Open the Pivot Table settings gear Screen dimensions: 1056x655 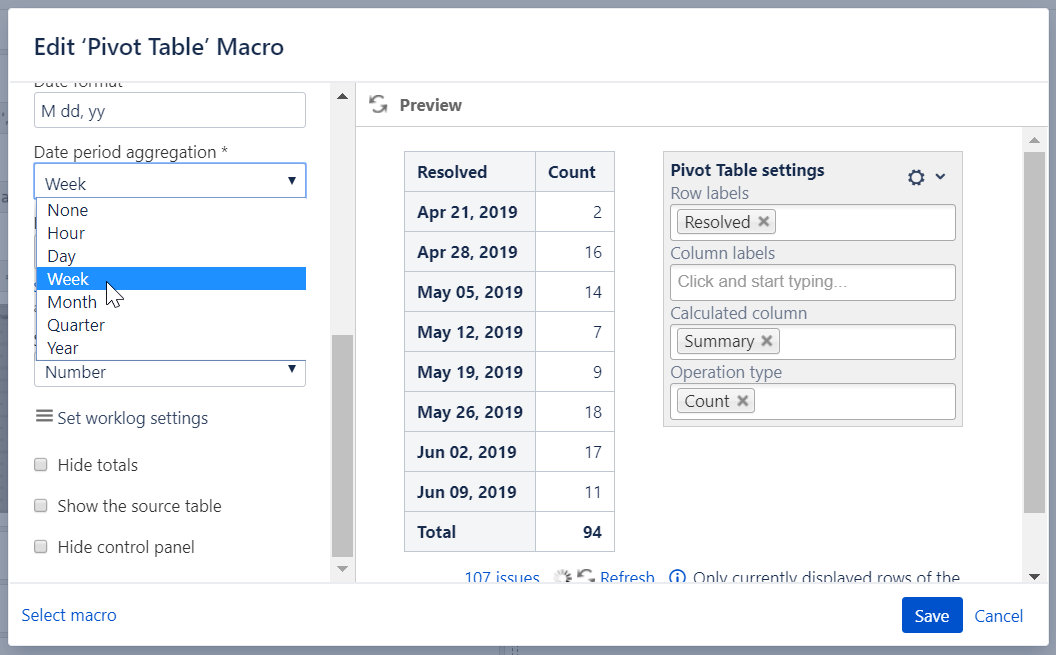click(916, 177)
